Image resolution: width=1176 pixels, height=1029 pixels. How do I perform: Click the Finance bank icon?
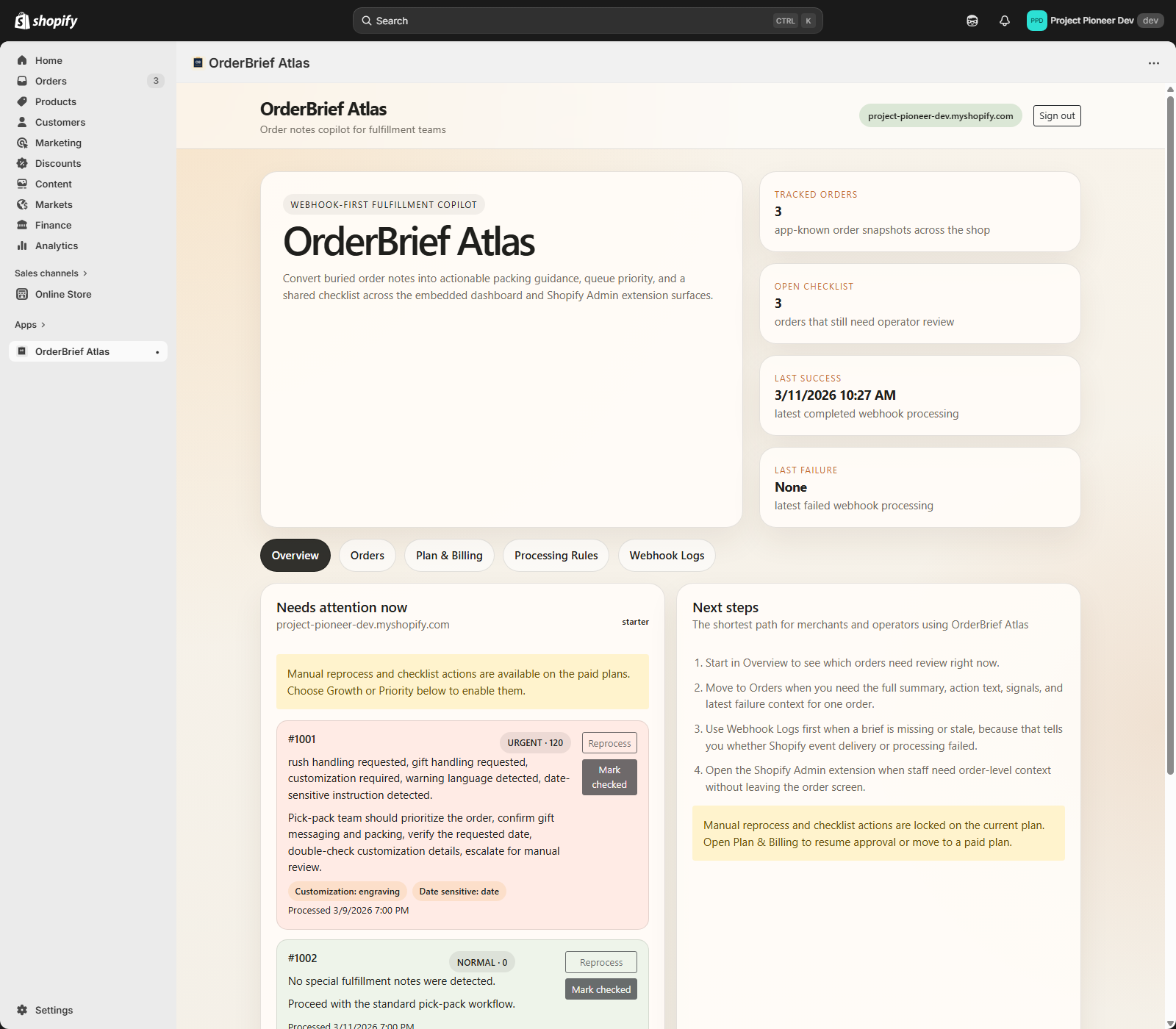[x=22, y=225]
